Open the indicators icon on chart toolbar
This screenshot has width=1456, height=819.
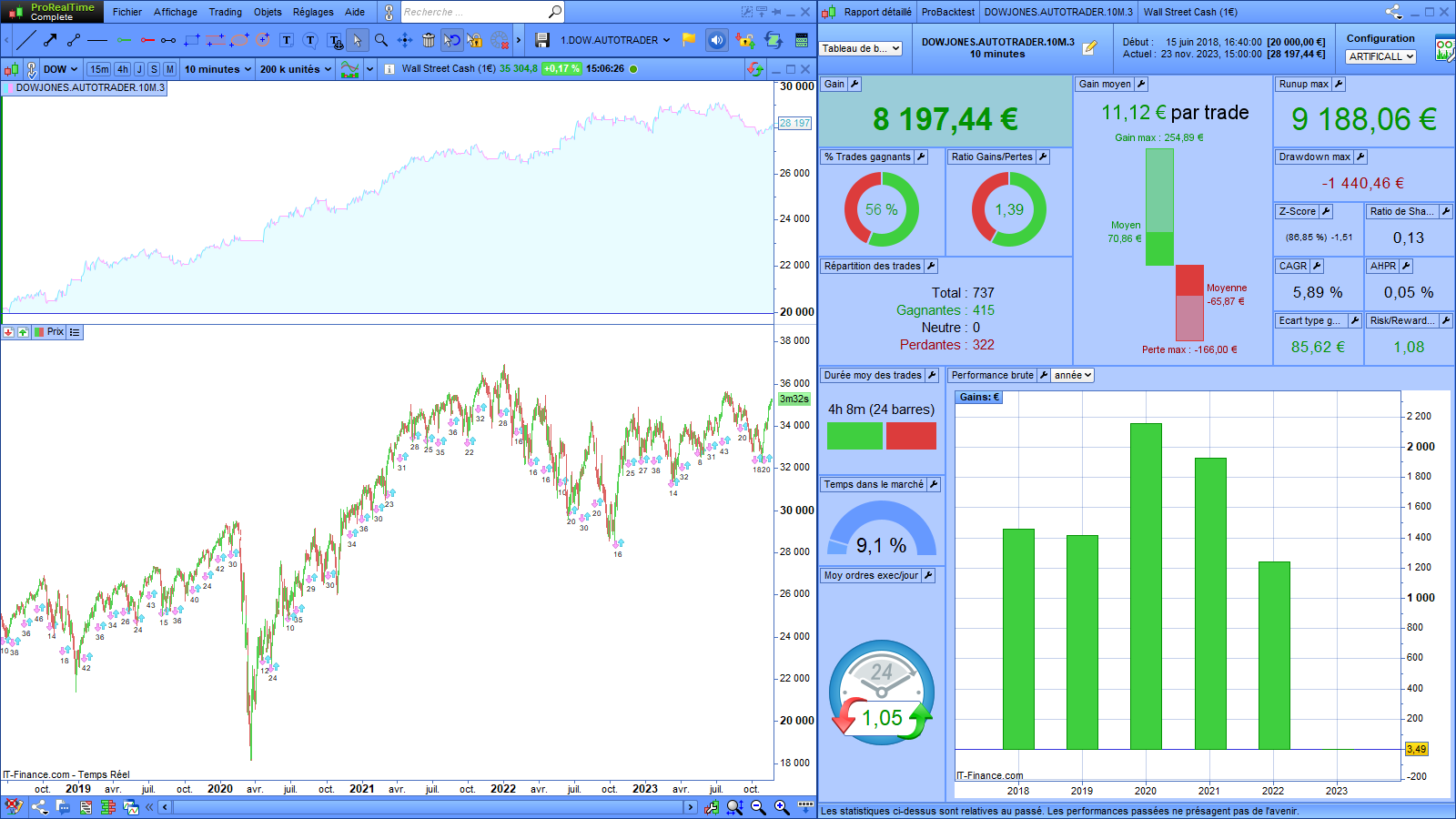click(349, 69)
